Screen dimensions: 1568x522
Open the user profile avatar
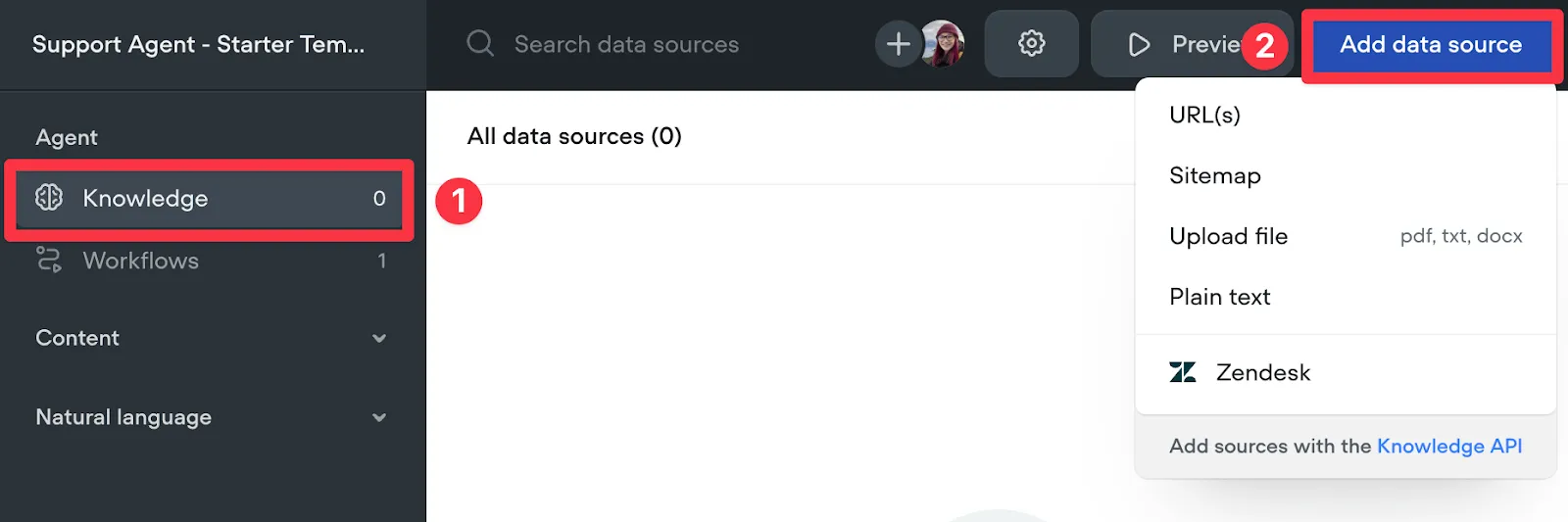click(943, 44)
